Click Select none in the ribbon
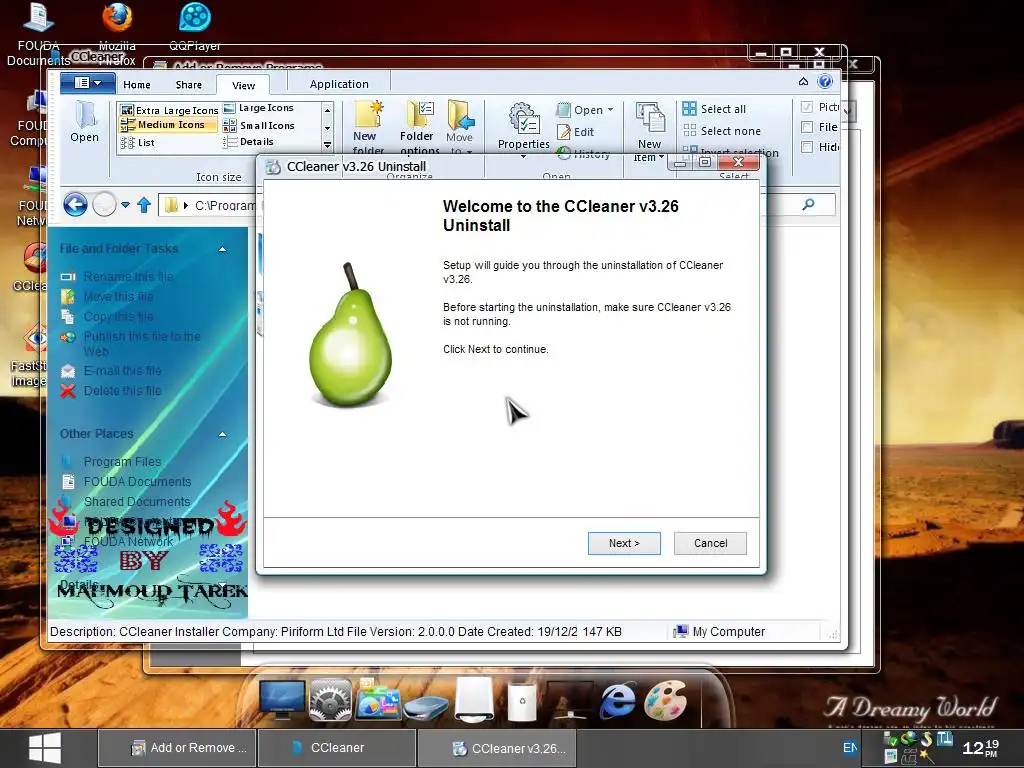Image resolution: width=1024 pixels, height=768 pixels. point(722,131)
